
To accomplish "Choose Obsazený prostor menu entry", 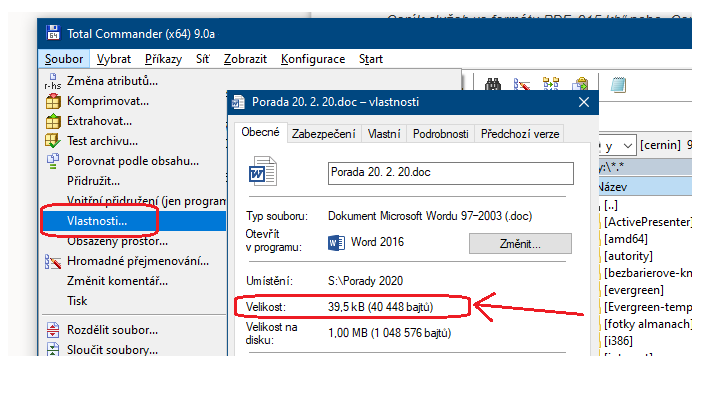I will tap(117, 241).
